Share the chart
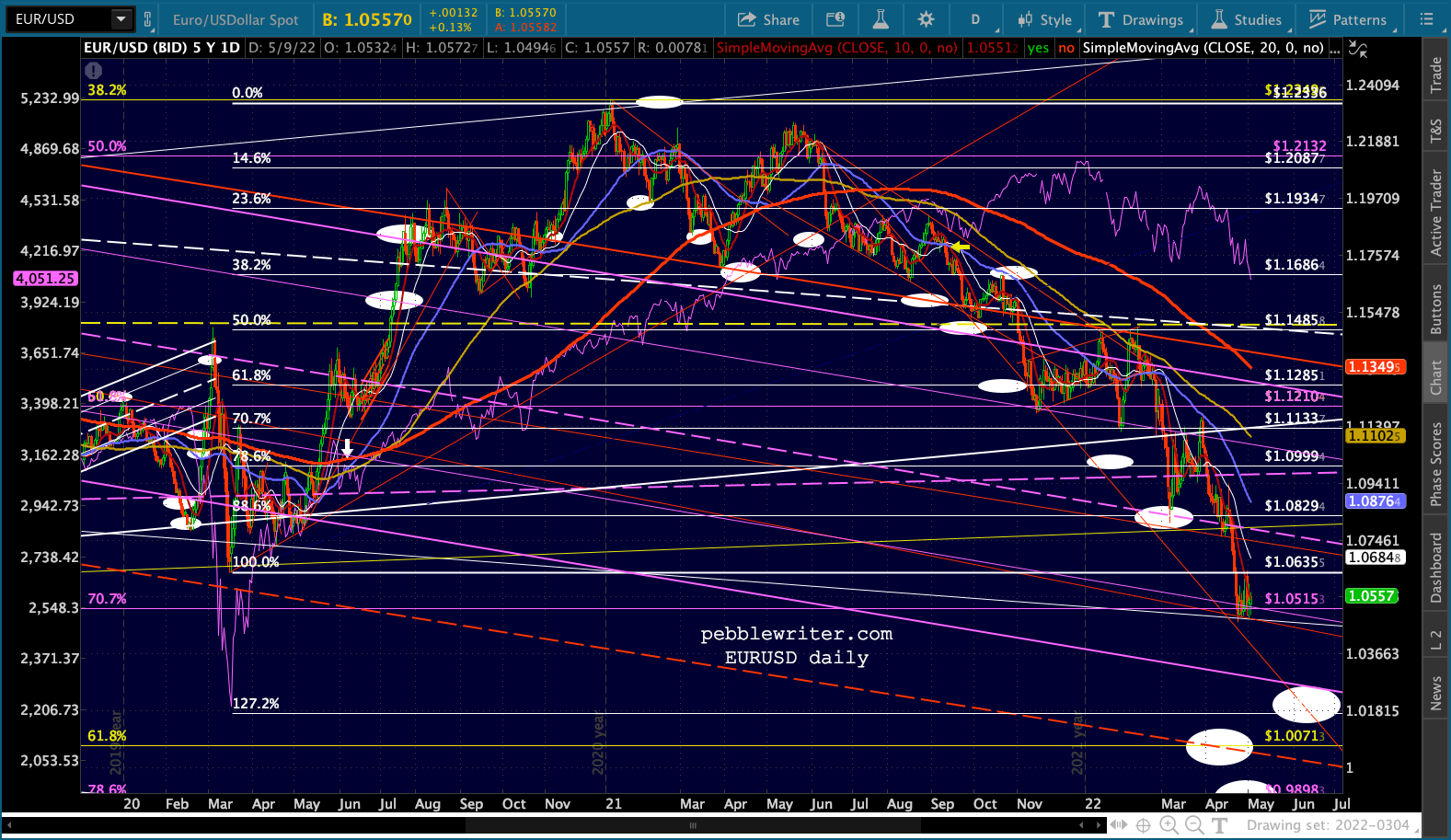The image size is (1451, 840). pyautogui.click(x=768, y=19)
